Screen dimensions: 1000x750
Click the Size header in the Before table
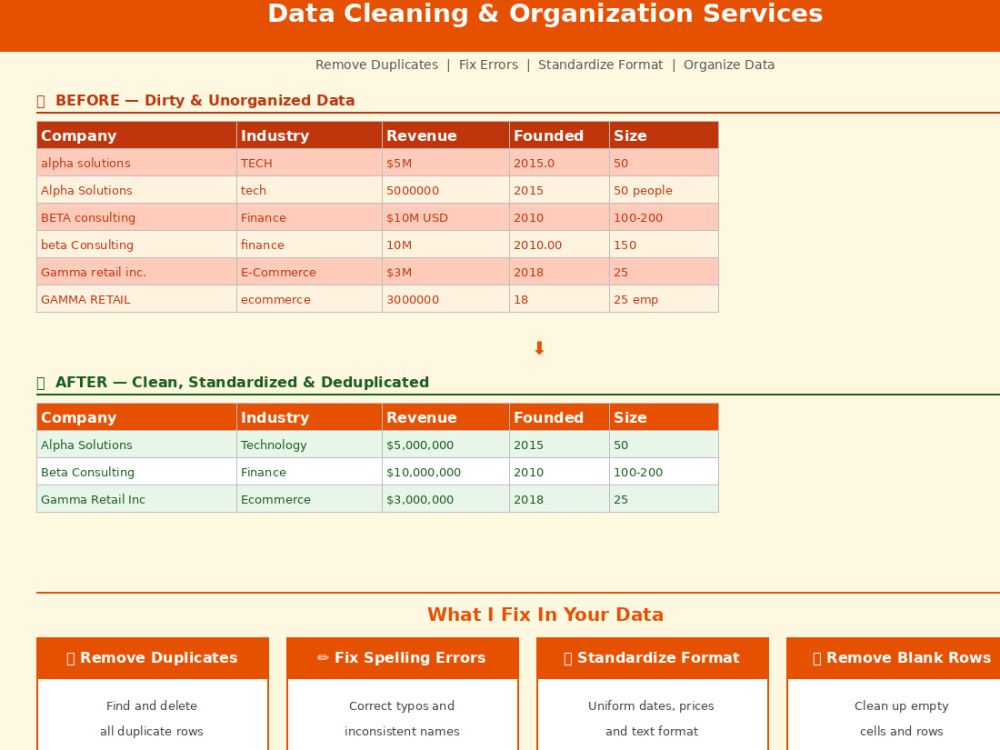664,135
